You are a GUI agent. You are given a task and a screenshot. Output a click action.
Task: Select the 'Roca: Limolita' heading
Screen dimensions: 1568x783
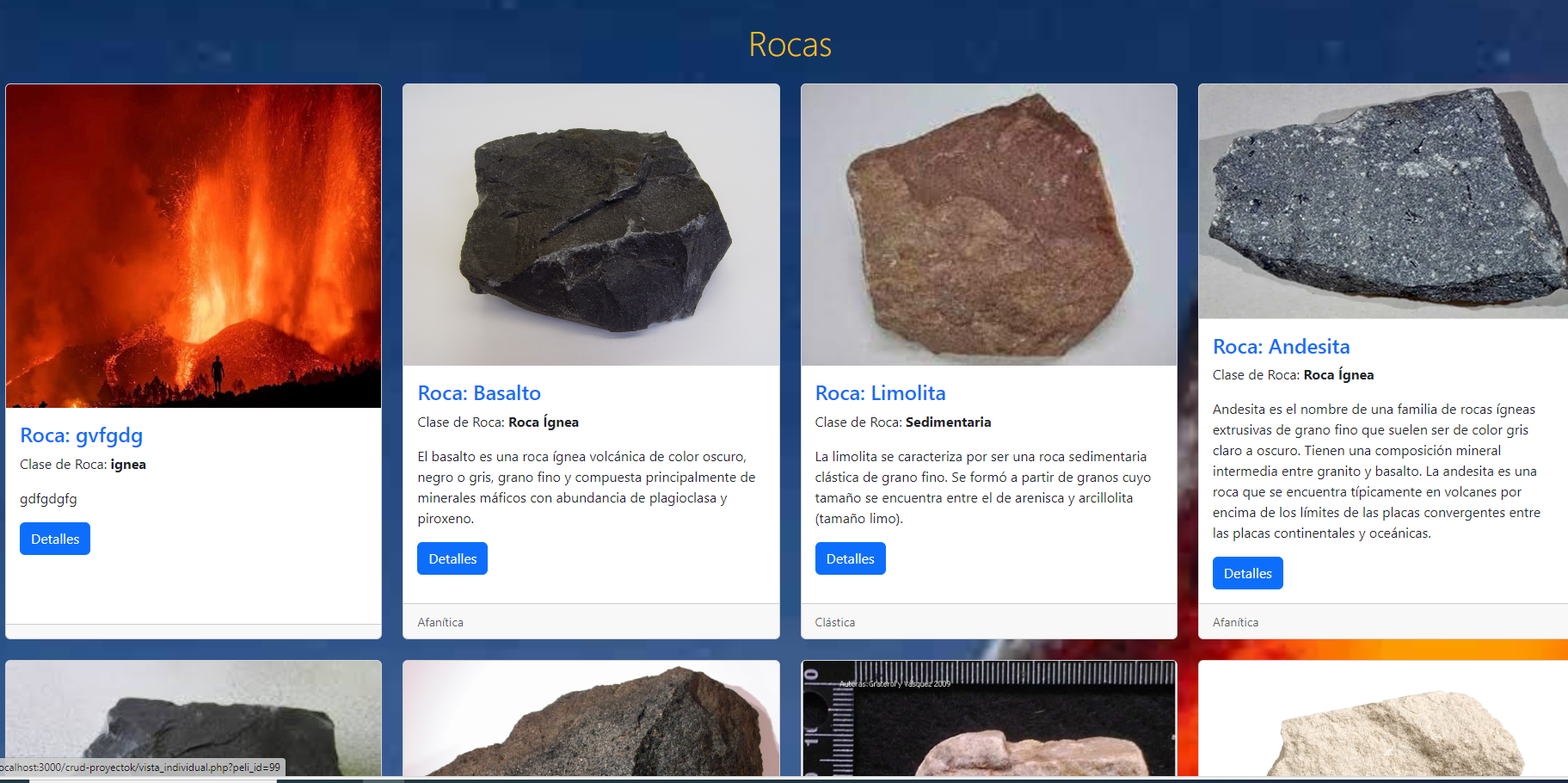point(880,393)
